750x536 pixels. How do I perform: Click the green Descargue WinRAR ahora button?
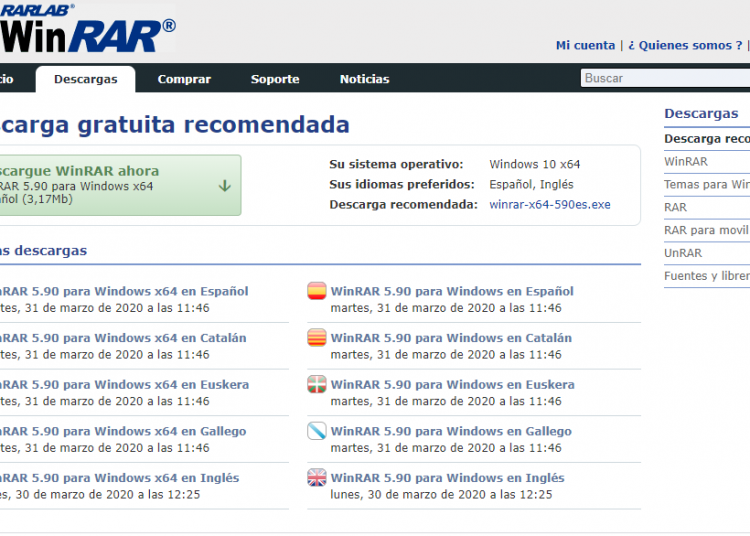pos(120,185)
